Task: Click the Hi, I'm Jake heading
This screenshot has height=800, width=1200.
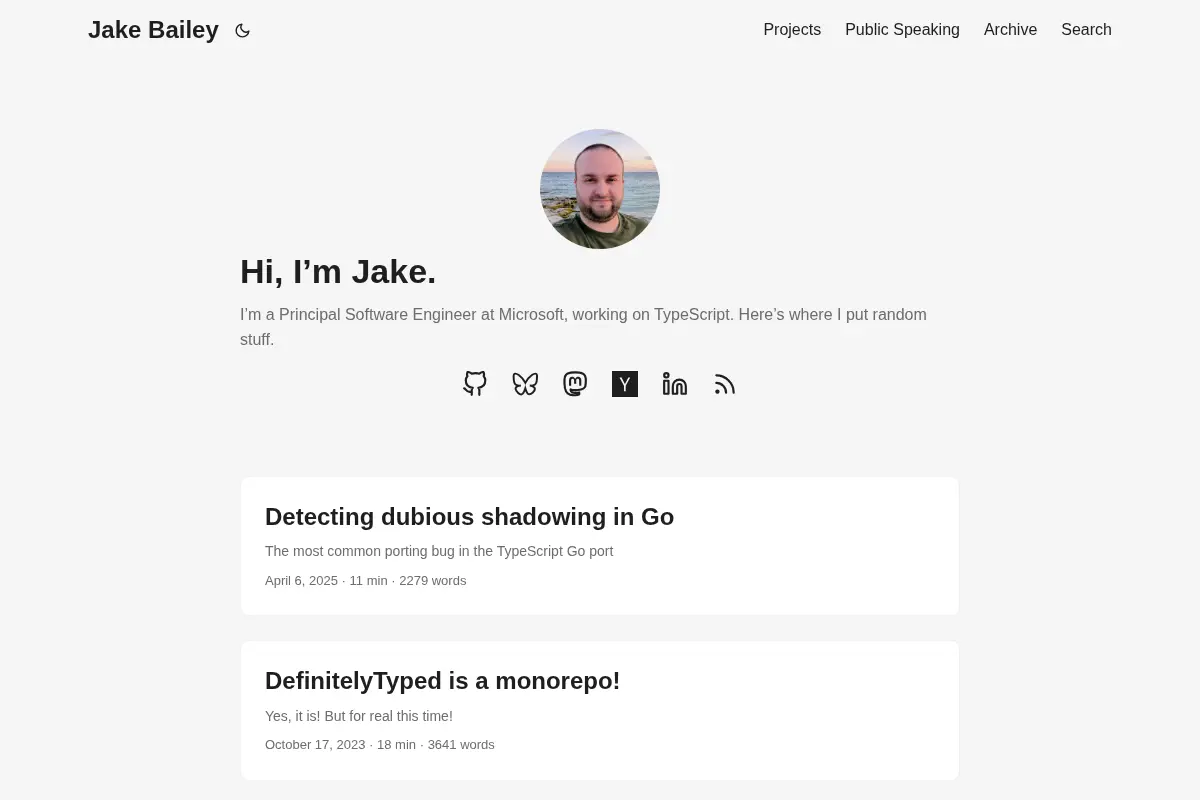Action: tap(338, 272)
